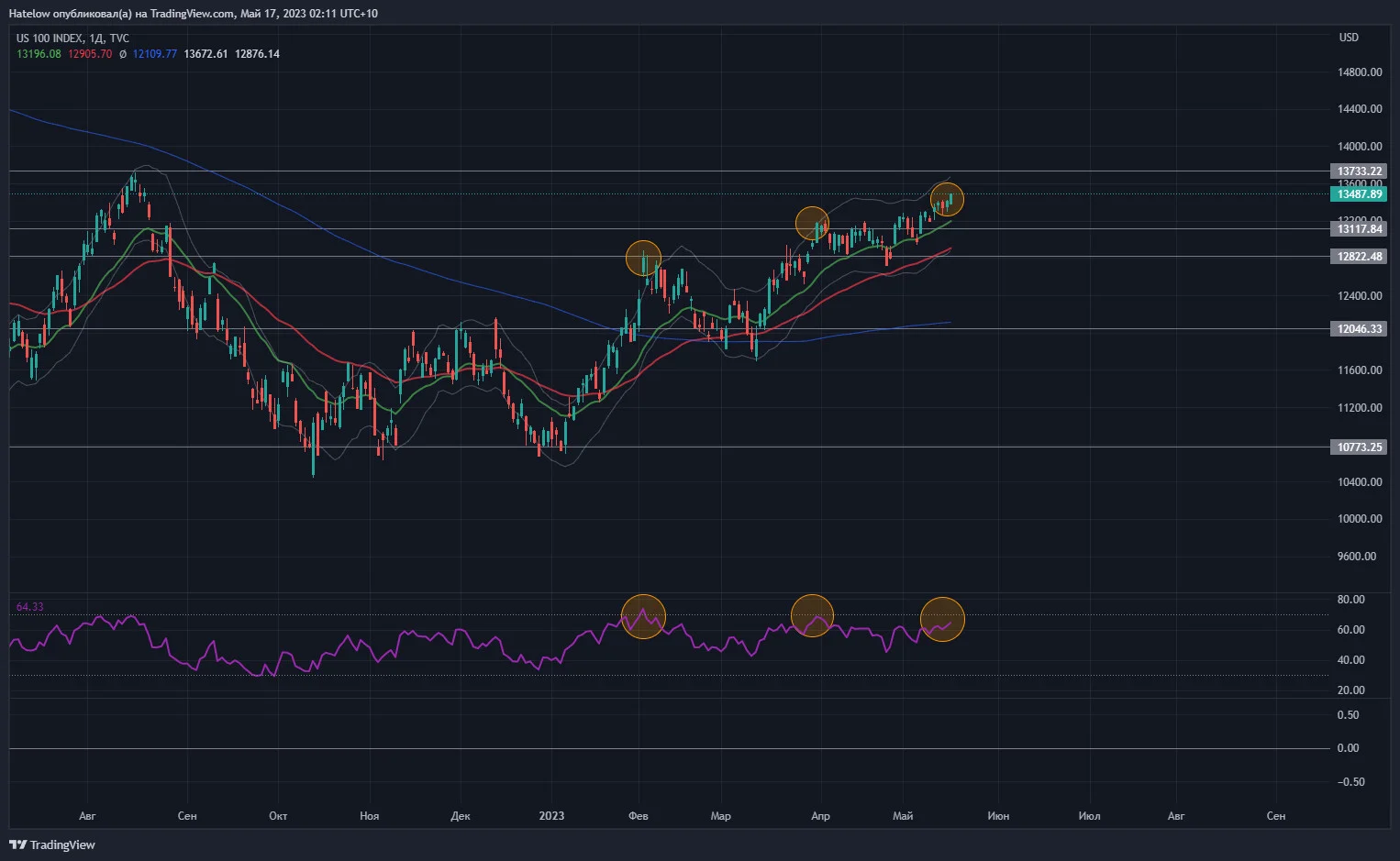This screenshot has width=1400, height=861.
Task: Click the US 100 INDEX symbol title
Action: point(50,39)
